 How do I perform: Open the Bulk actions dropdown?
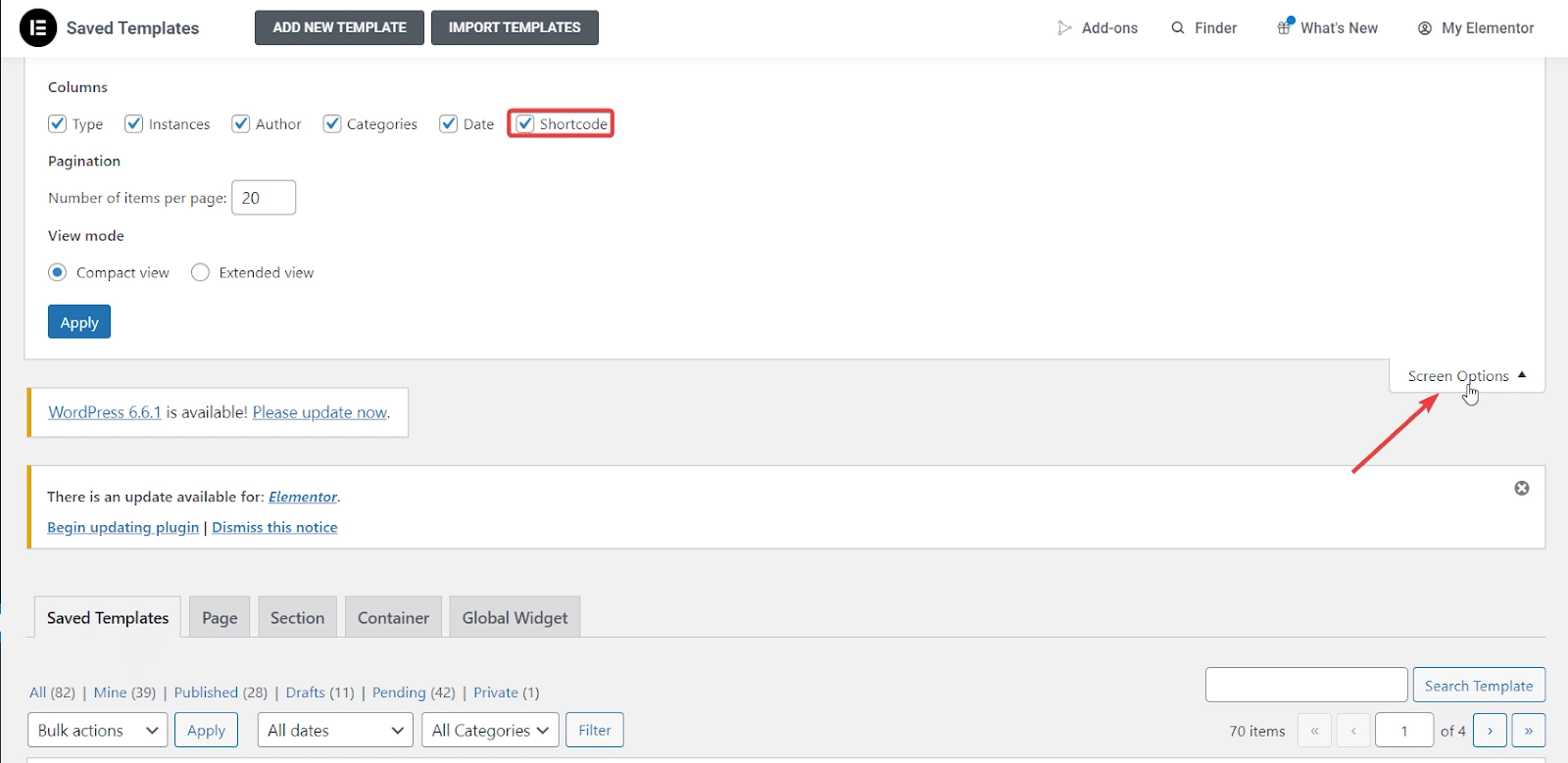(x=97, y=730)
